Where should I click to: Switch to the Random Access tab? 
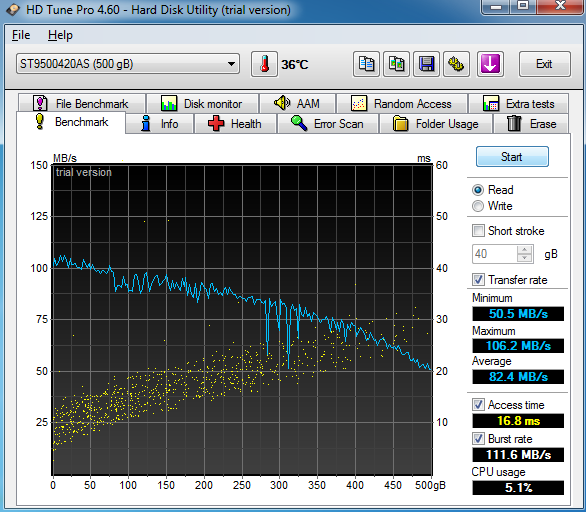tap(402, 104)
